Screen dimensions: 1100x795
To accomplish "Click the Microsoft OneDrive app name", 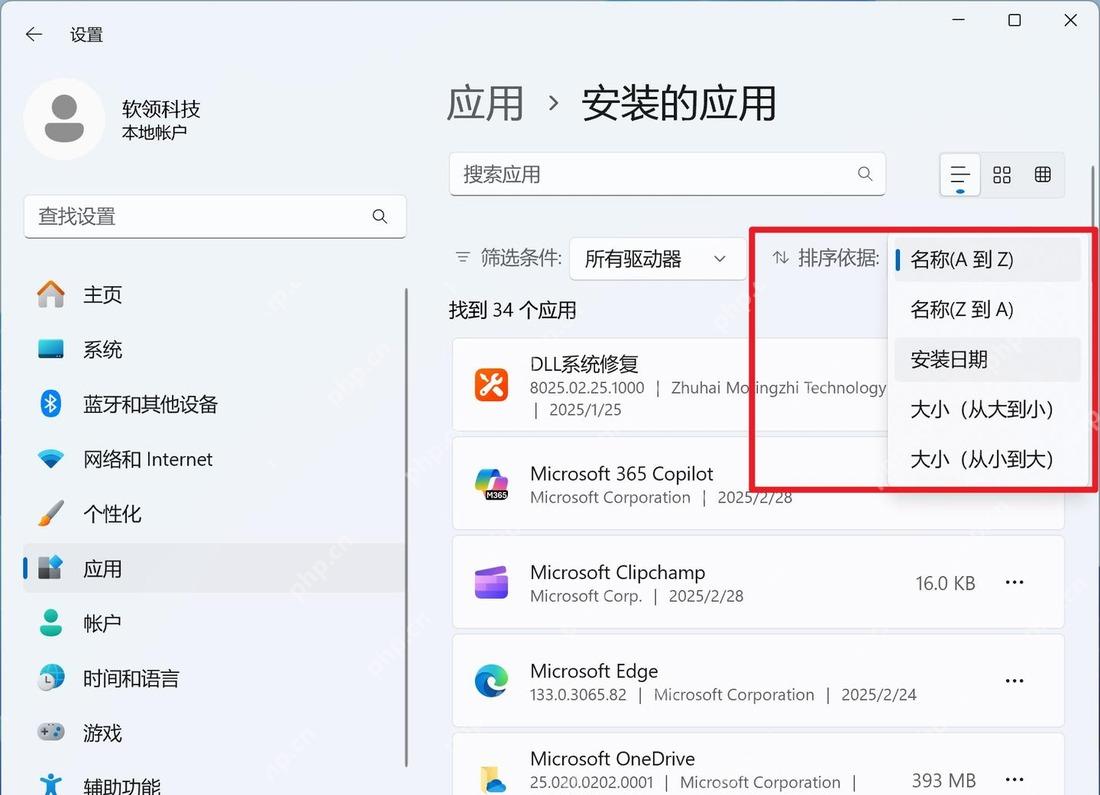I will (x=612, y=759).
